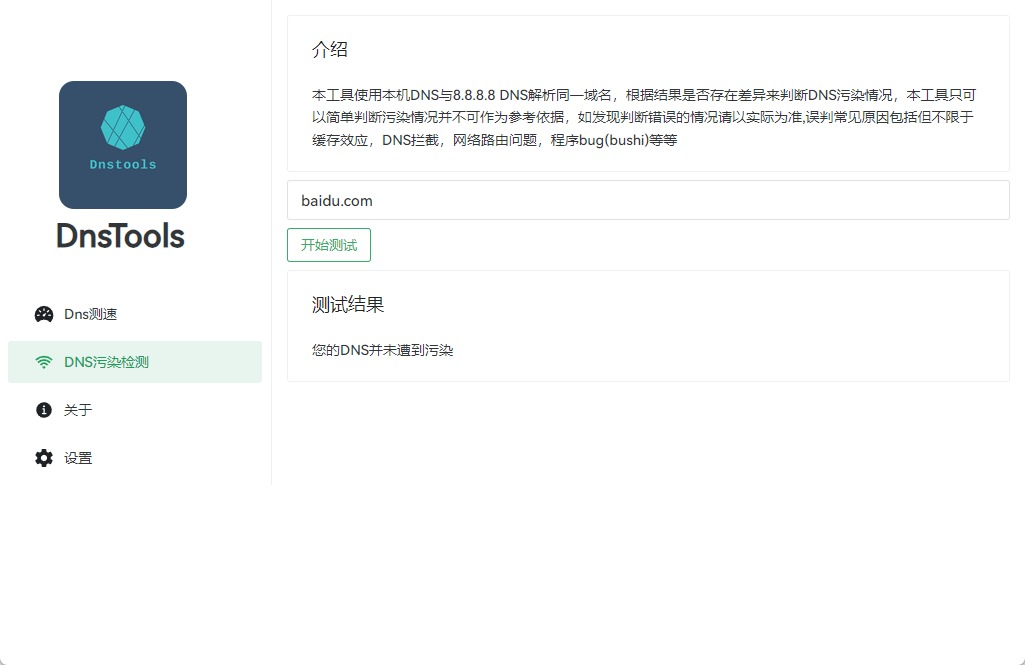Click the result text 您的DNS并未遭到污染
Screen dimensions: 1025x665
[383, 351]
